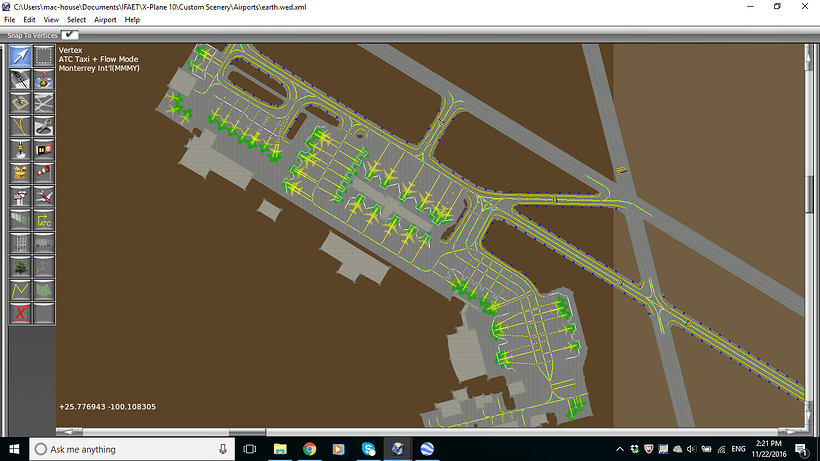Click the coordinates '+25.776943 -100.108305'
The width and height of the screenshot is (820, 461).
click(107, 407)
